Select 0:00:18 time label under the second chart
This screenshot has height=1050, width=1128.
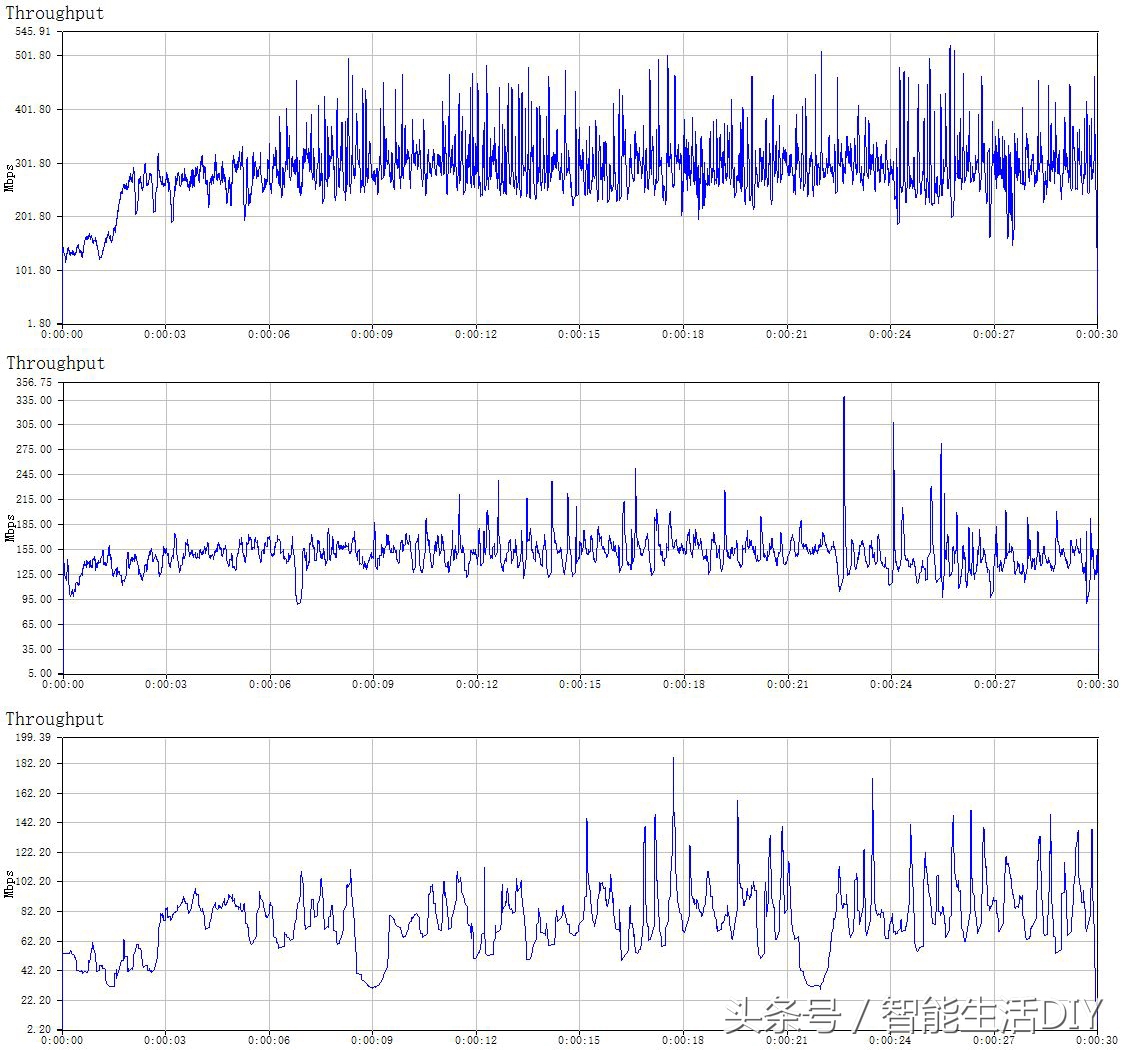click(683, 685)
